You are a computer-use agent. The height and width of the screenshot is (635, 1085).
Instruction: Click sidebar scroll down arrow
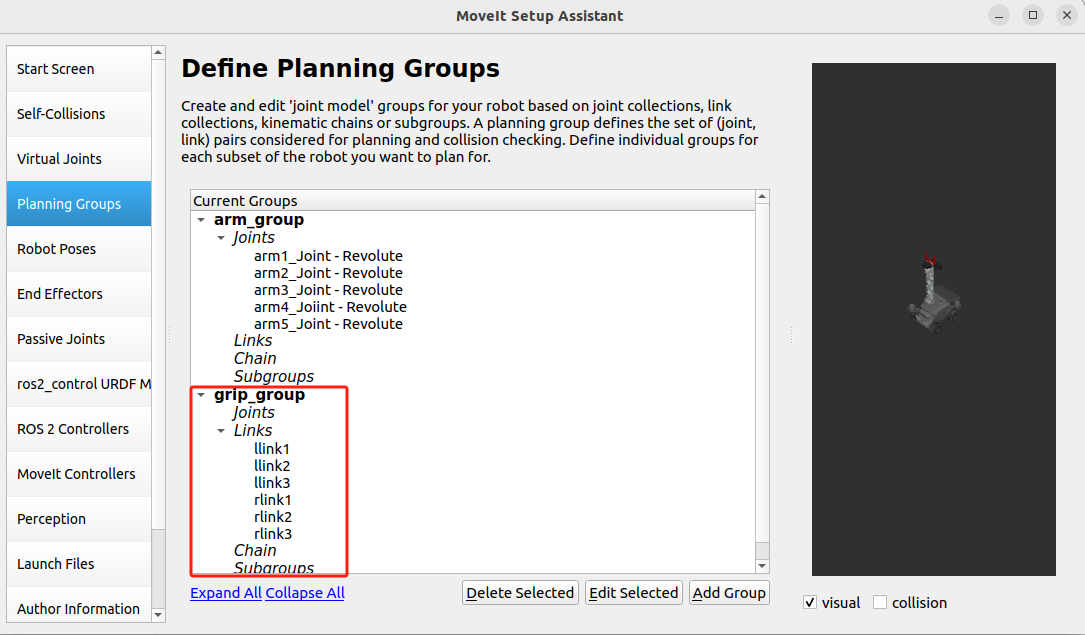[158, 615]
